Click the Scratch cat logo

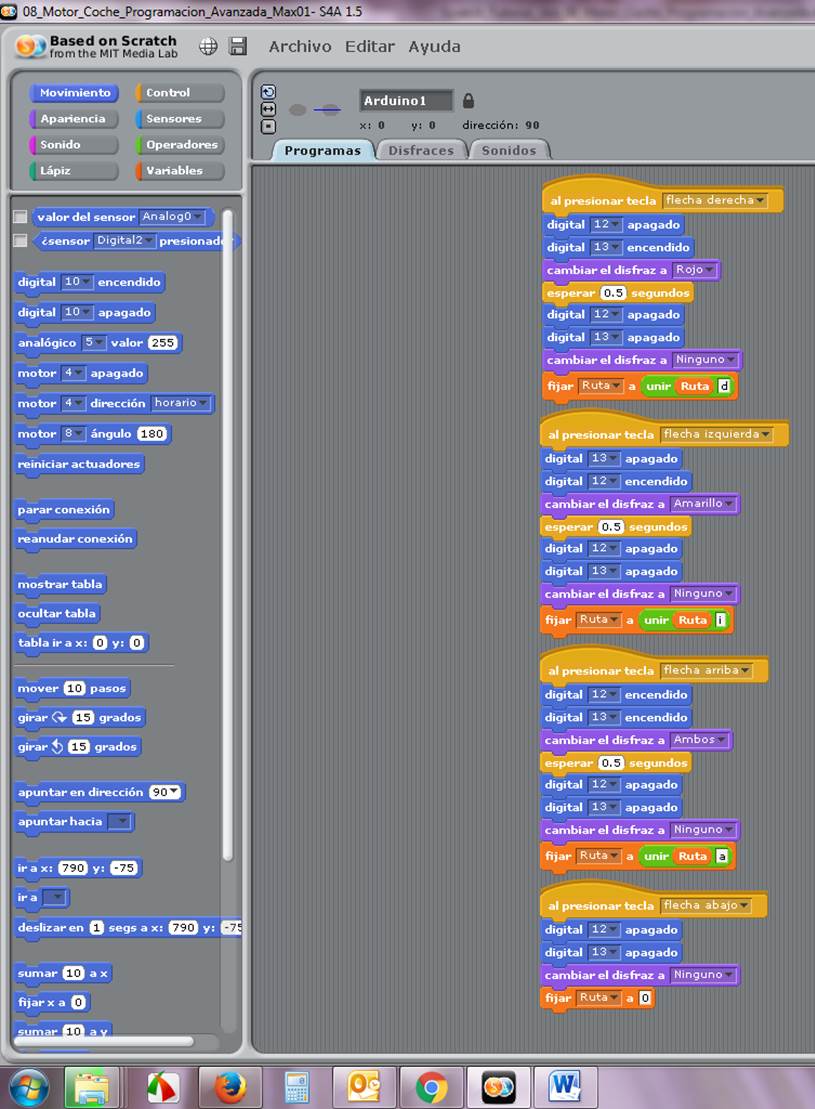point(28,47)
